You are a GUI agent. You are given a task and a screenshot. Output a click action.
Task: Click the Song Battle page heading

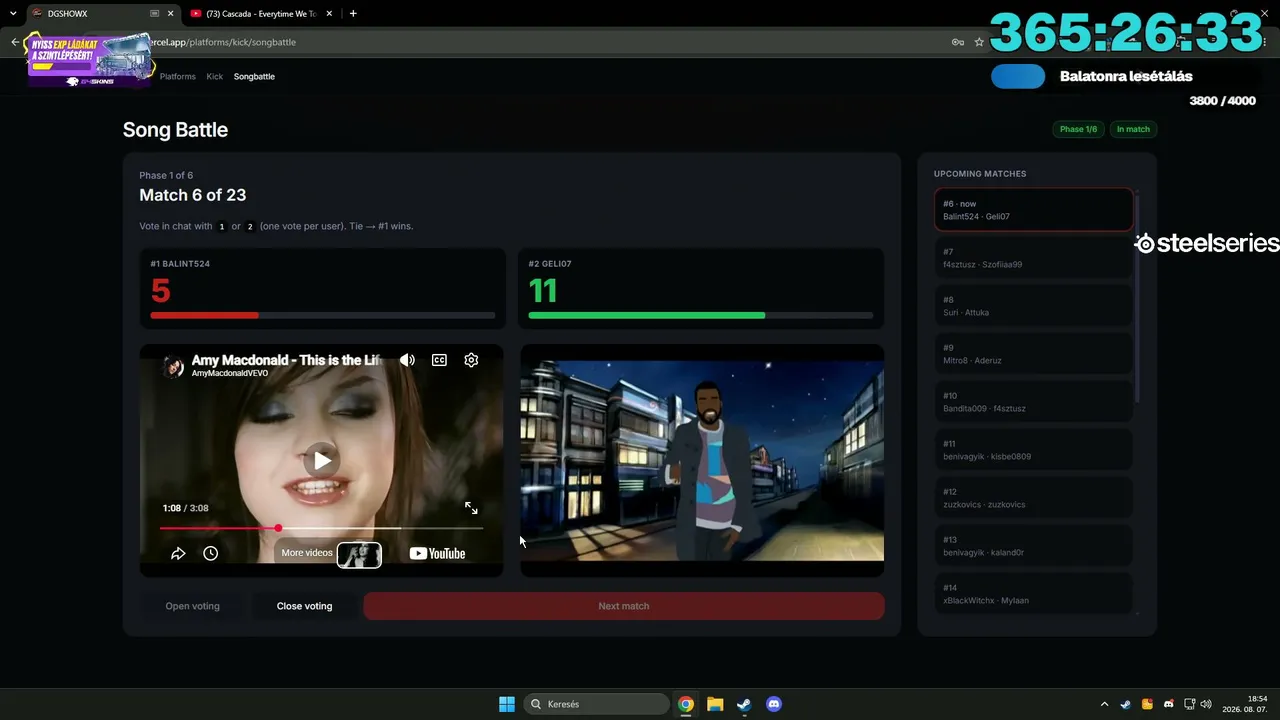click(x=175, y=130)
